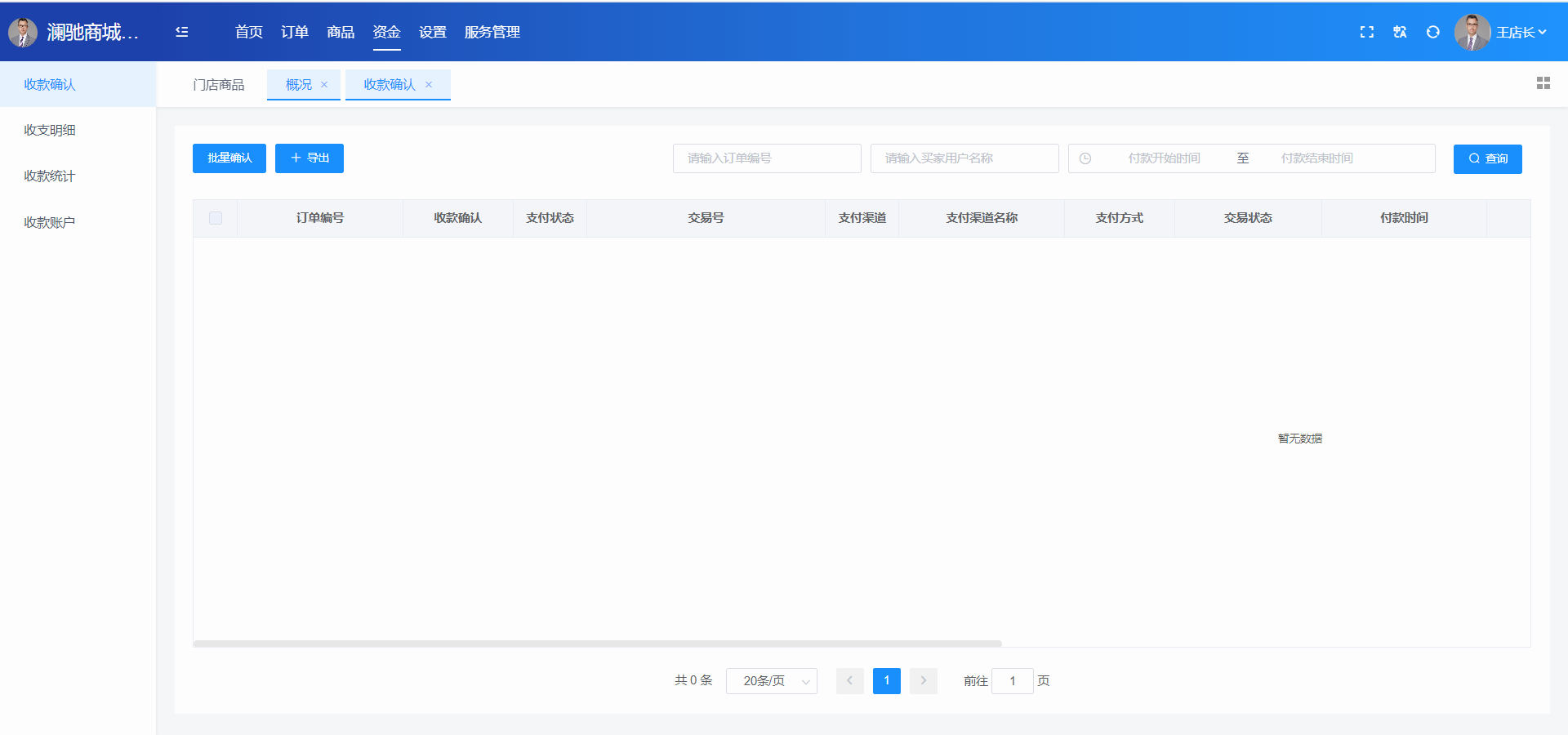Open the tab grid menu icon
The height and width of the screenshot is (735, 1568).
click(x=1543, y=83)
